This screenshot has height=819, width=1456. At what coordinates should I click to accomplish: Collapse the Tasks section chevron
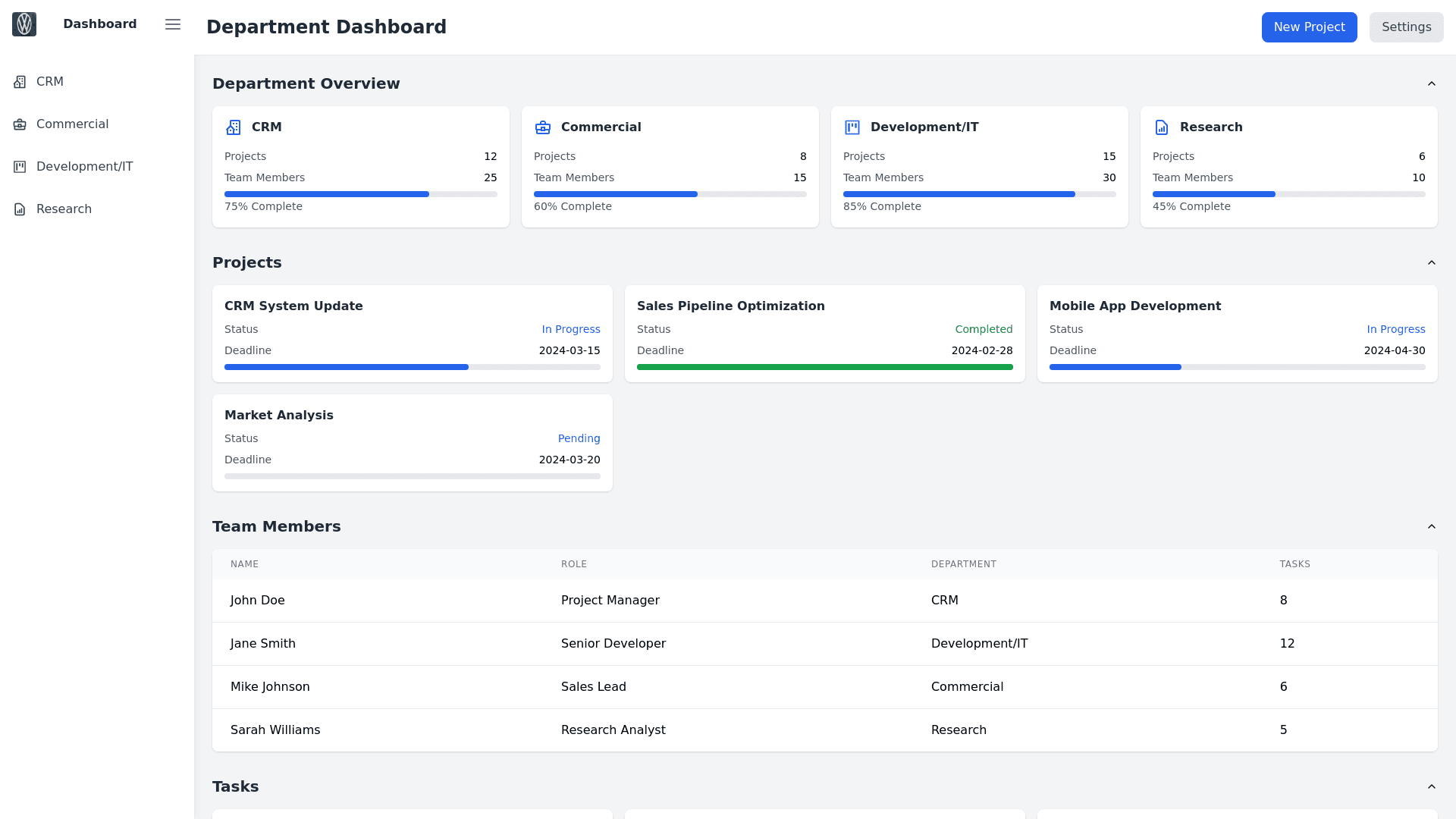[1432, 786]
